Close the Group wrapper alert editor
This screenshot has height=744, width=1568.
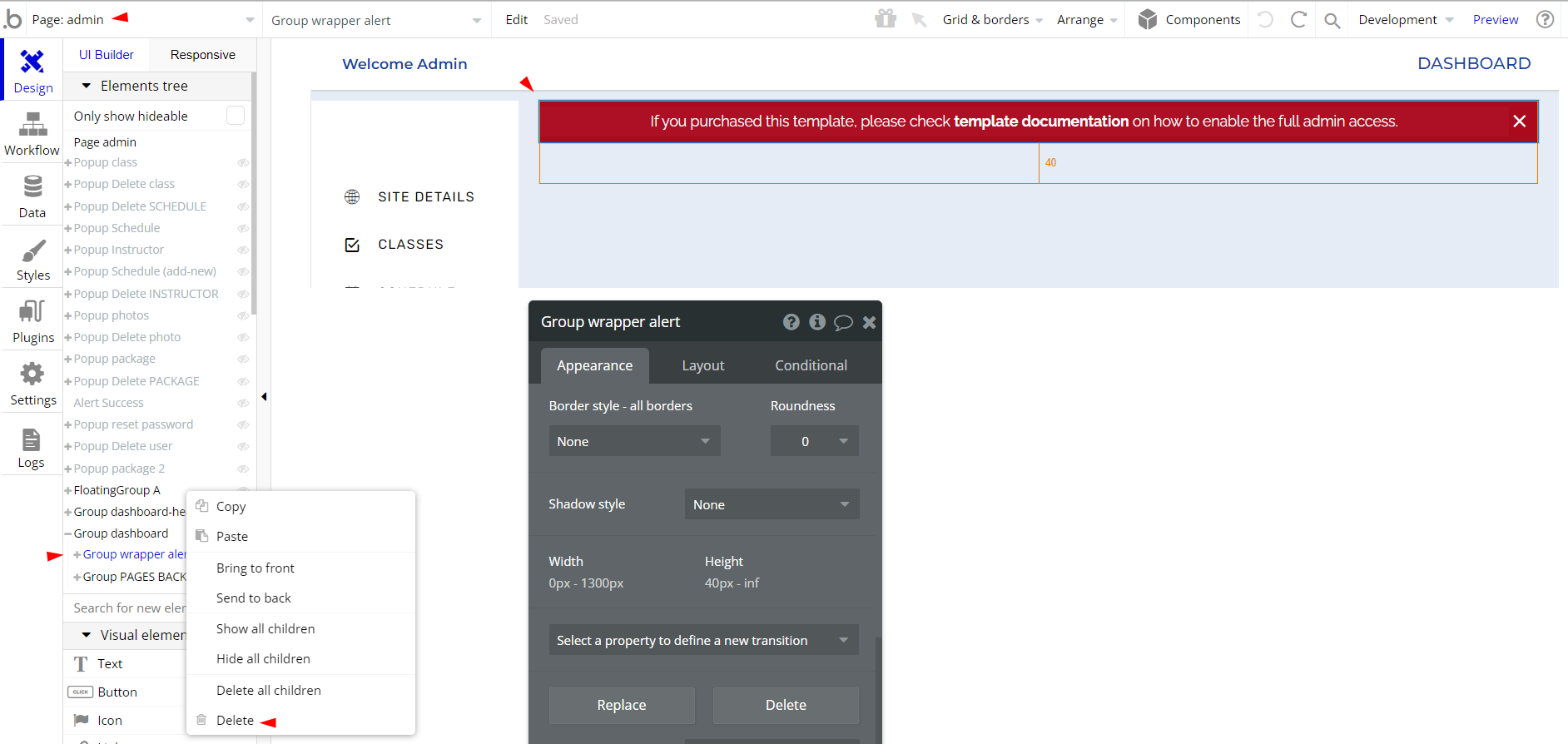[869, 322]
